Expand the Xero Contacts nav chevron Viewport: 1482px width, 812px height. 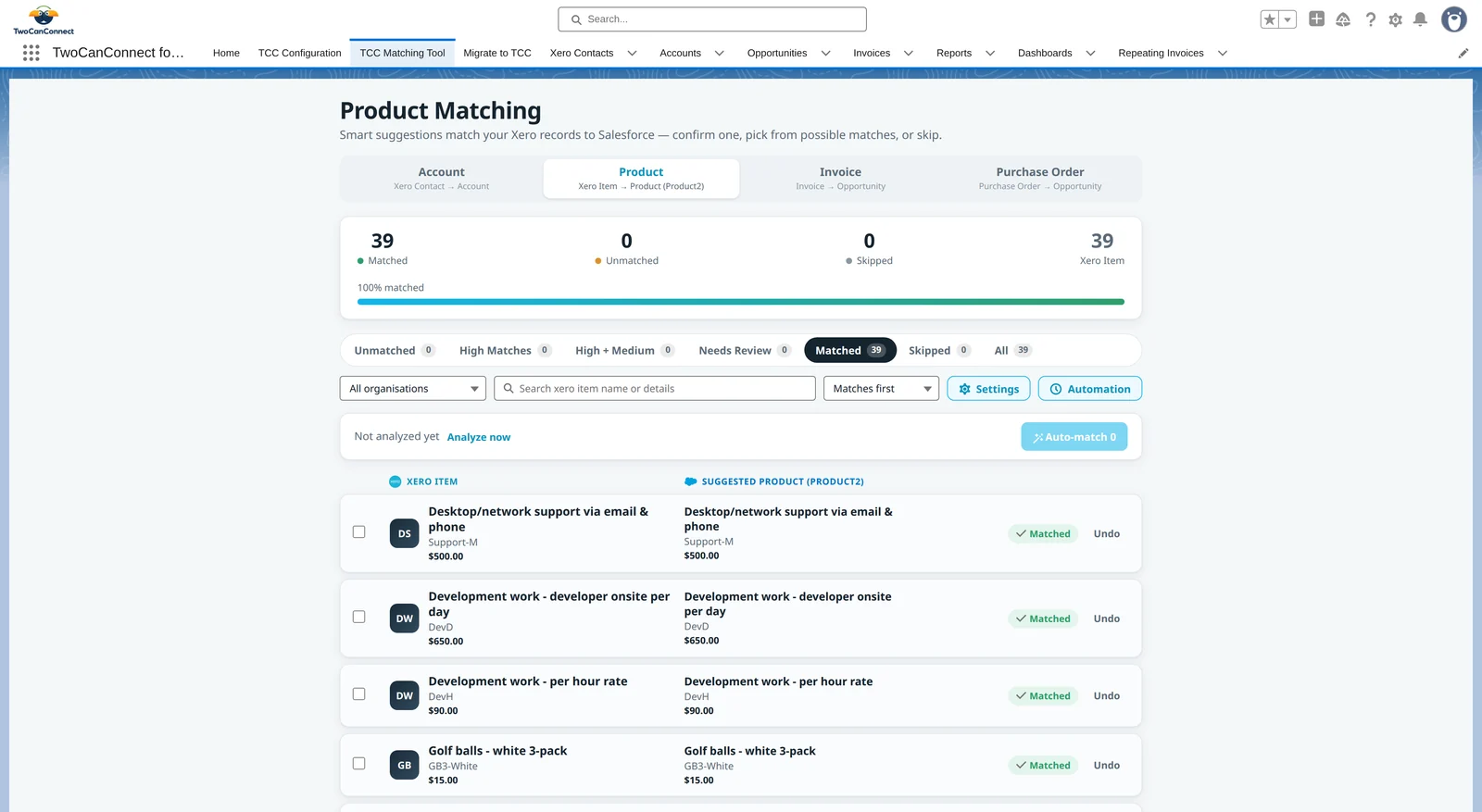pos(633,53)
